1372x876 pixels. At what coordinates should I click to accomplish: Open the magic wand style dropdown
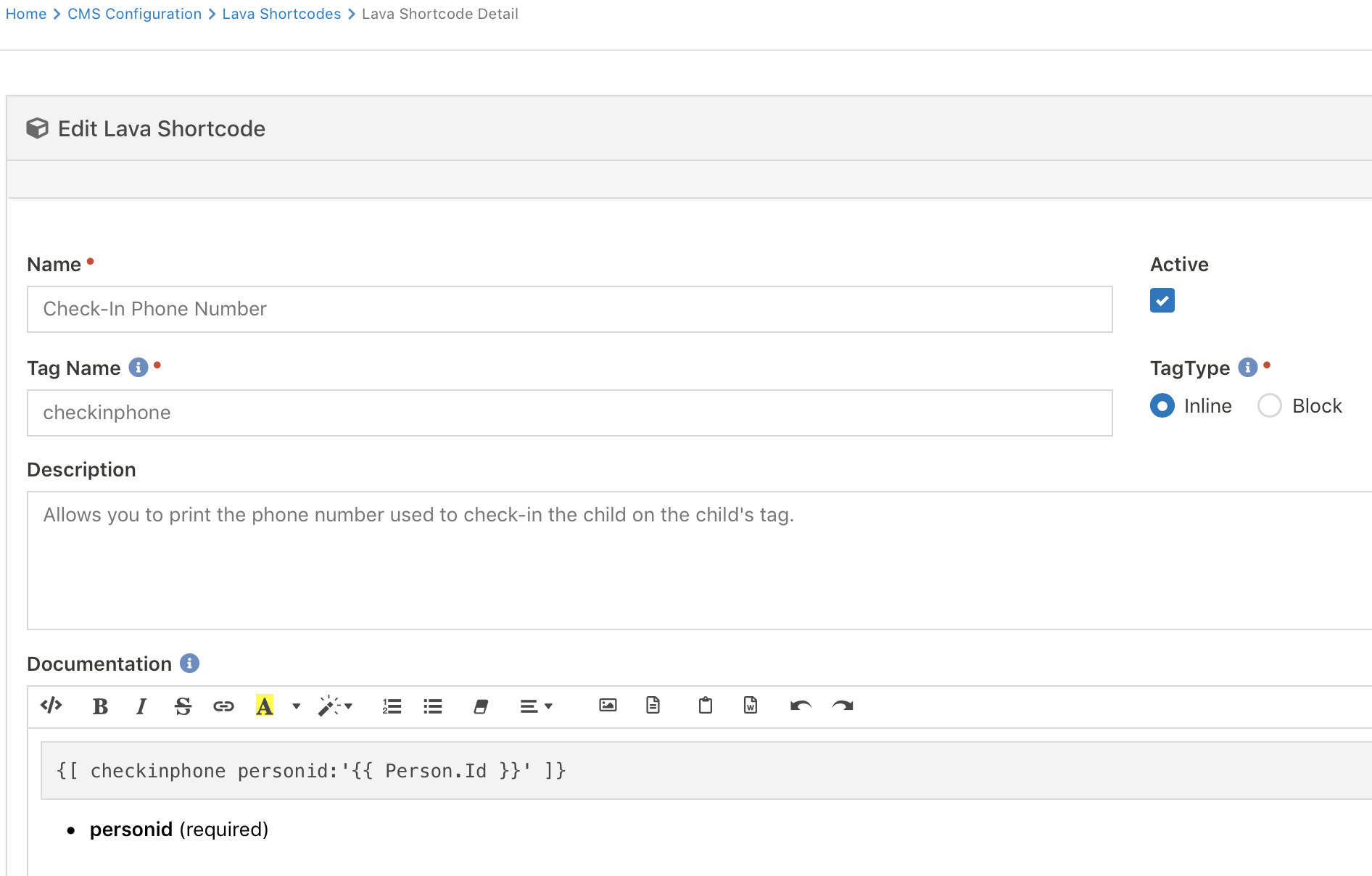point(335,706)
